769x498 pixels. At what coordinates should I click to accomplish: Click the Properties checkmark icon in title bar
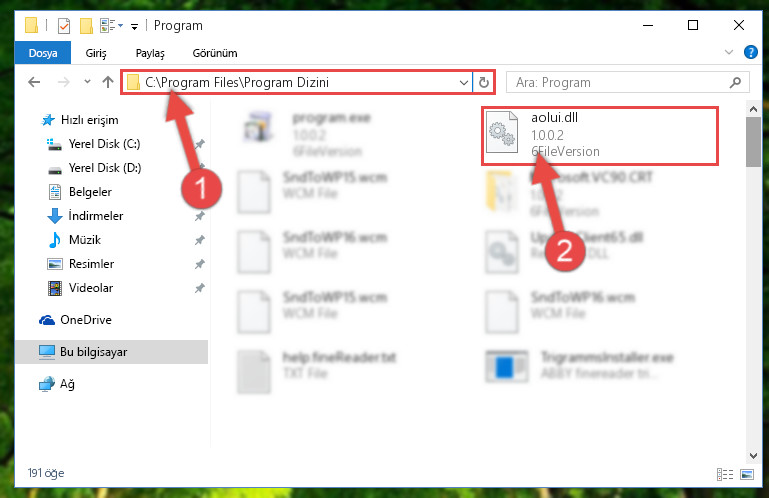pyautogui.click(x=64, y=26)
